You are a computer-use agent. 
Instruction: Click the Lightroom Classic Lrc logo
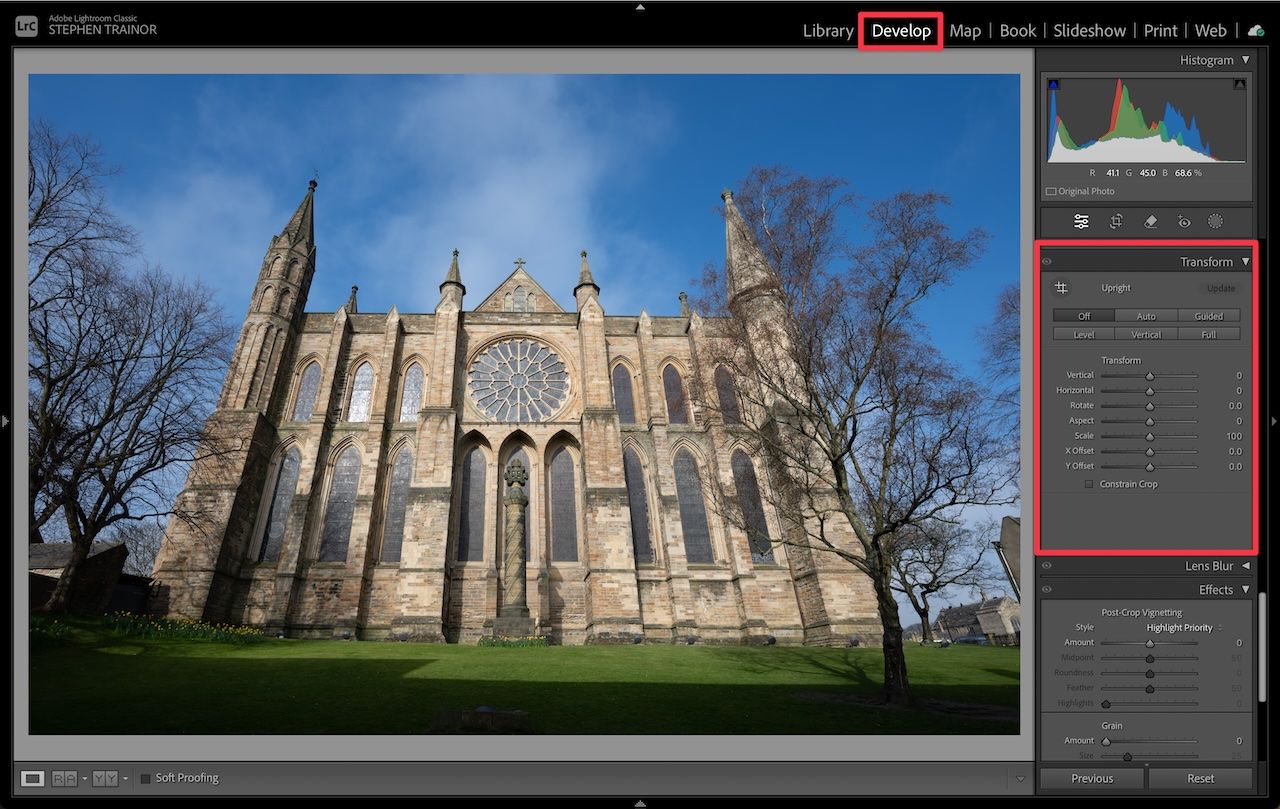[x=27, y=27]
